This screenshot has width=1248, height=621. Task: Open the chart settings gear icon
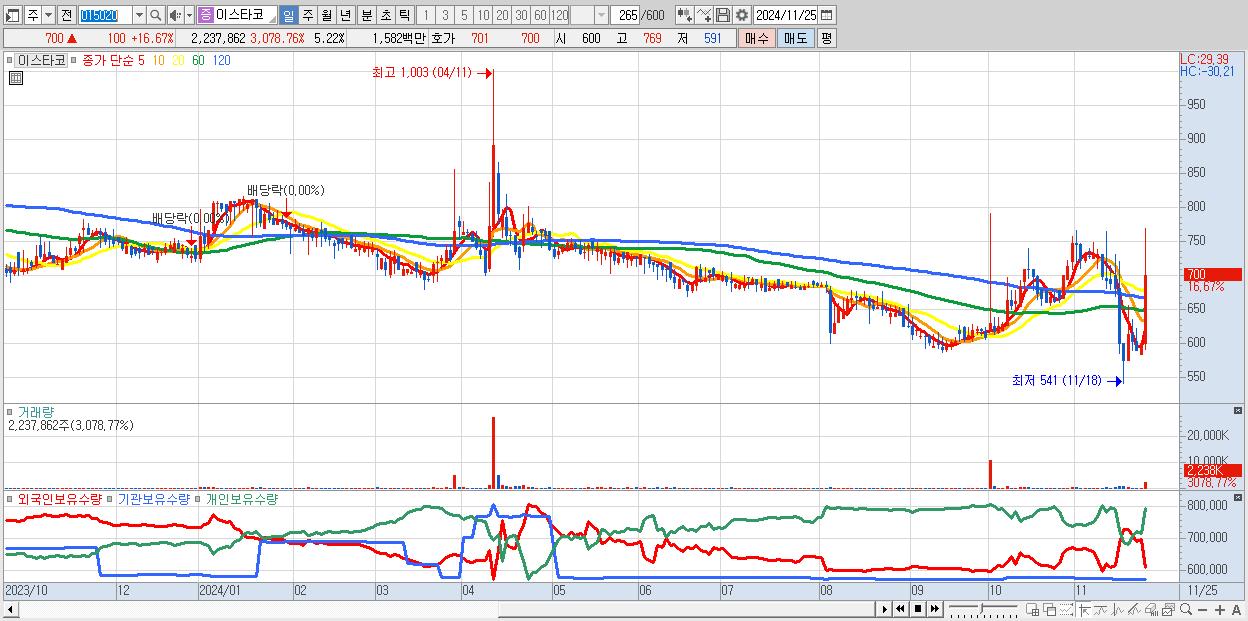click(x=741, y=15)
